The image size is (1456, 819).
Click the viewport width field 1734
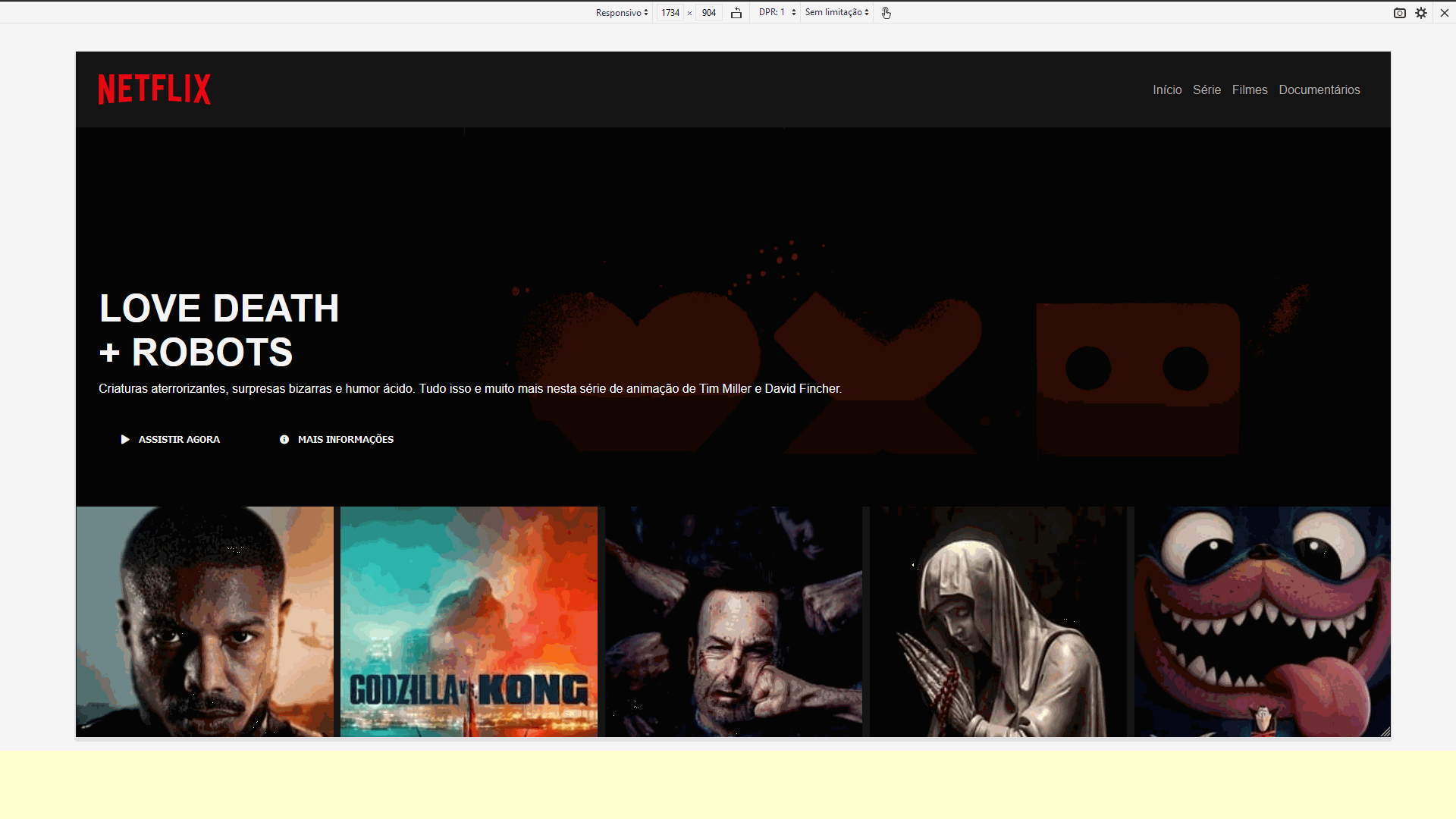tap(670, 13)
